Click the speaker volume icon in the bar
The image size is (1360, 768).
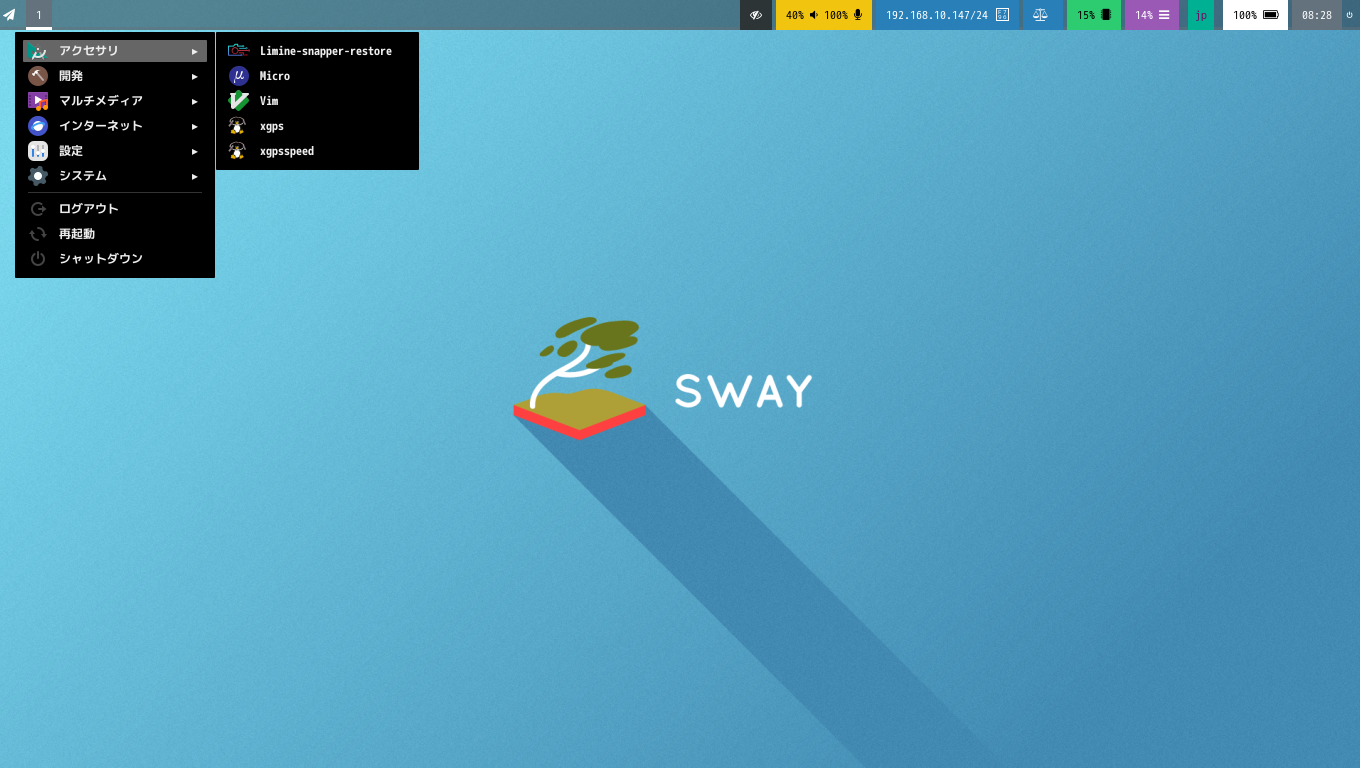pos(814,15)
